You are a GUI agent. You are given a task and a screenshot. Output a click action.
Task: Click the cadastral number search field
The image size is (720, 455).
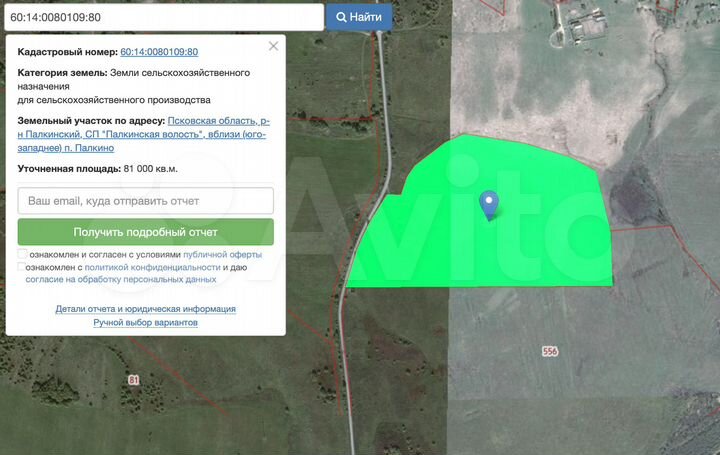pos(164,17)
